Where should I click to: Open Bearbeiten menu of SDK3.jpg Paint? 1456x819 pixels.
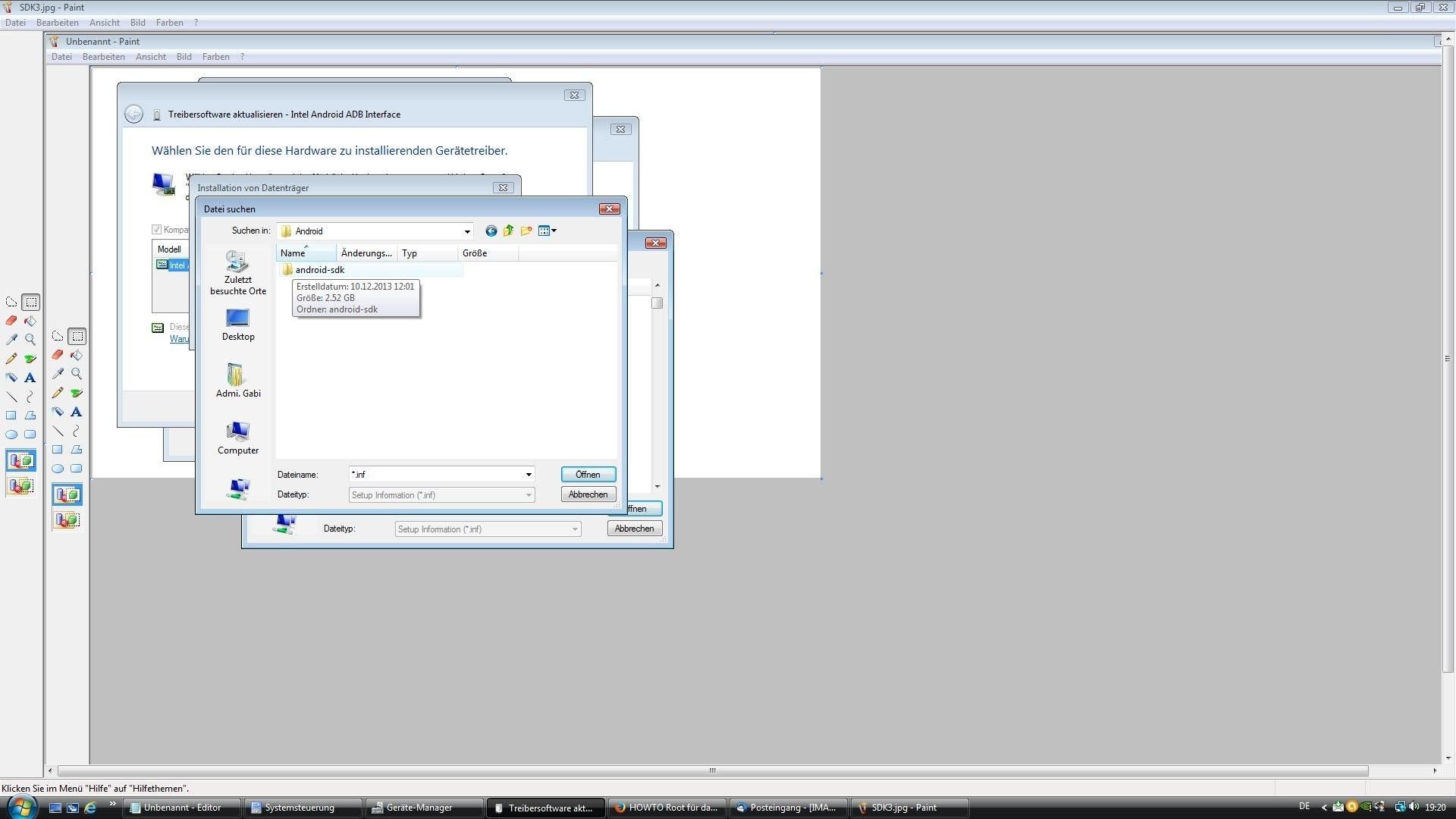(x=58, y=23)
